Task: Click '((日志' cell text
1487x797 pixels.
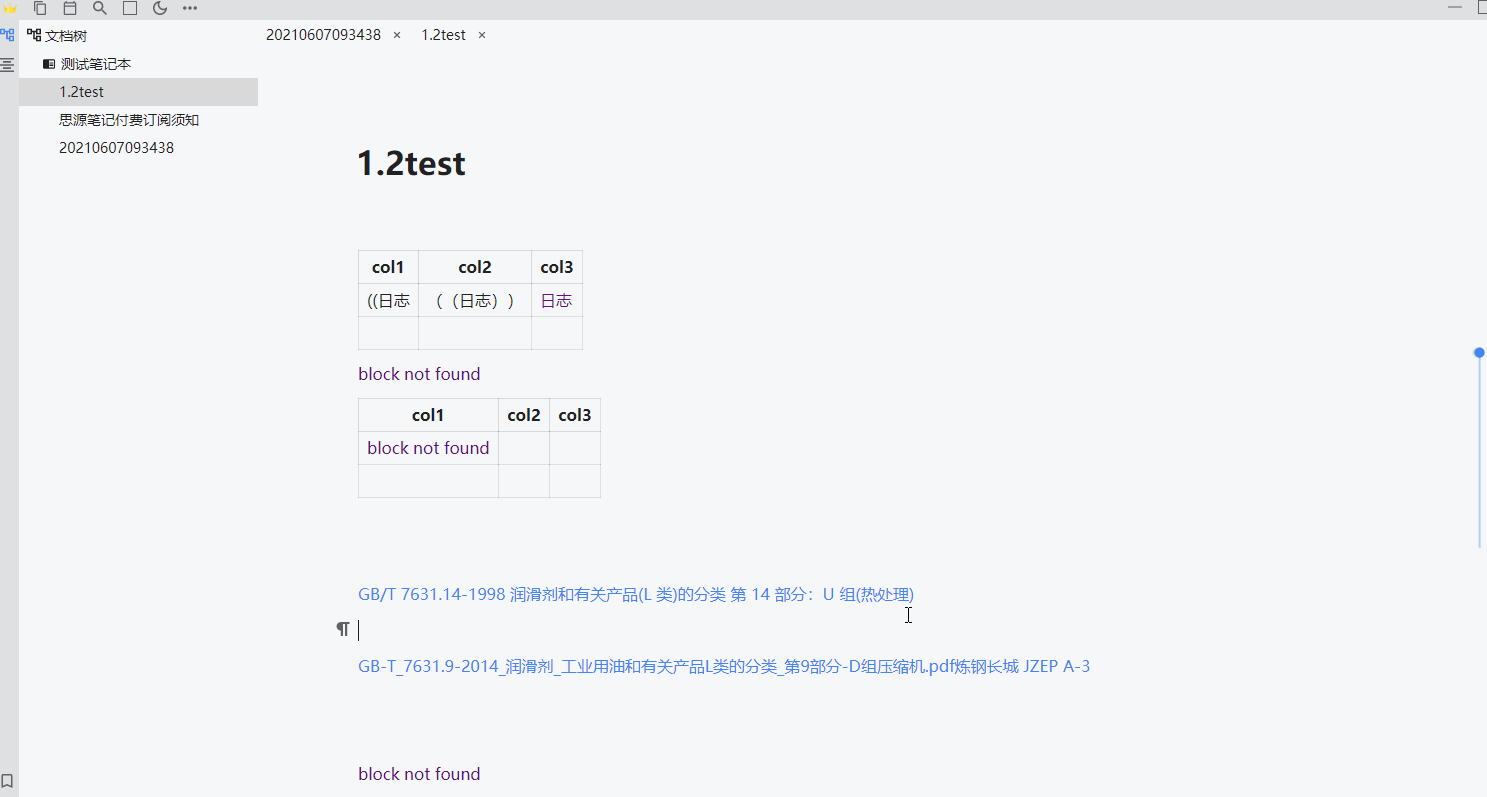Action: tap(388, 300)
